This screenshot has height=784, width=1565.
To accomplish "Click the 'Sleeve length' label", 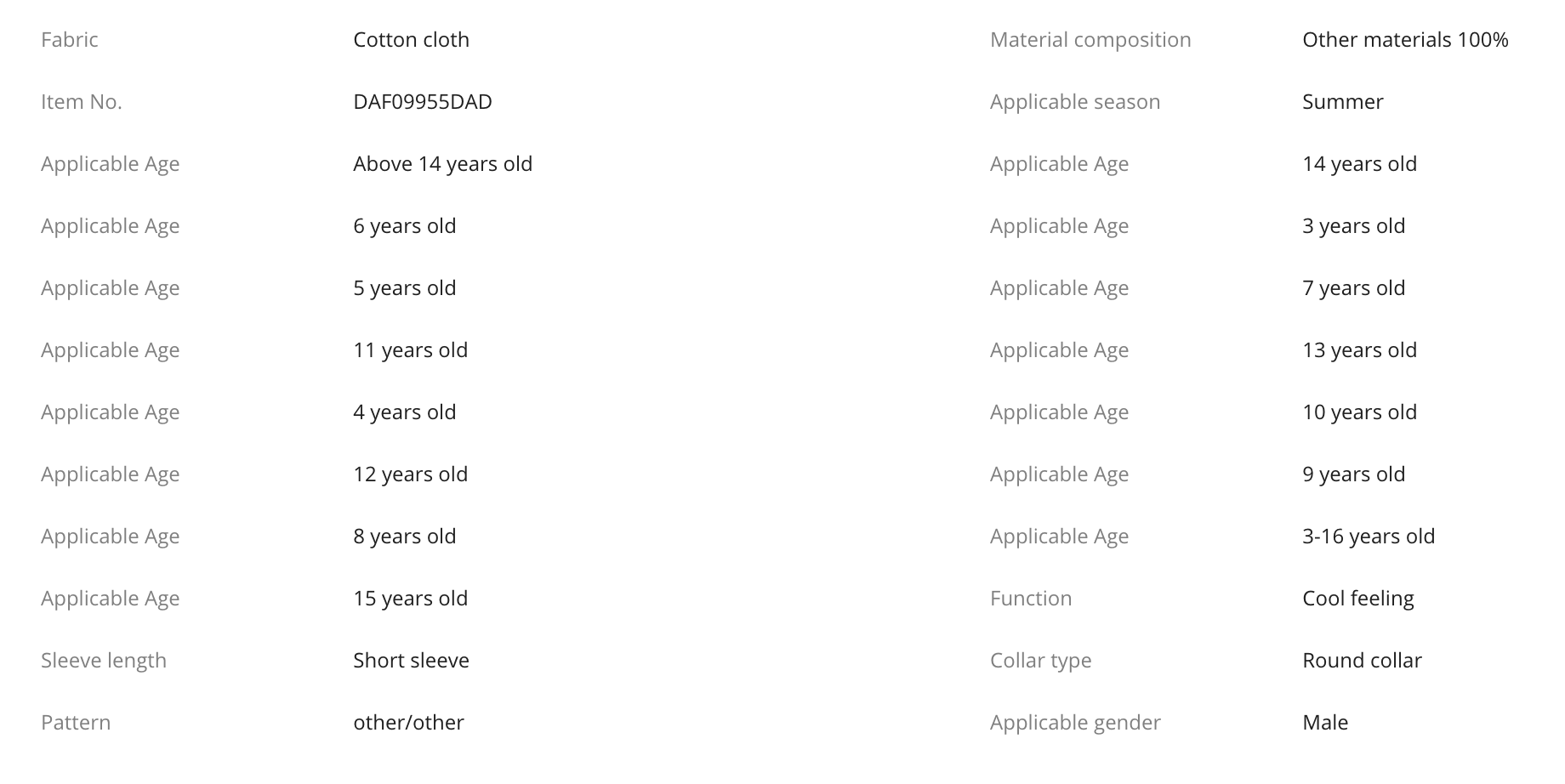I will [103, 661].
